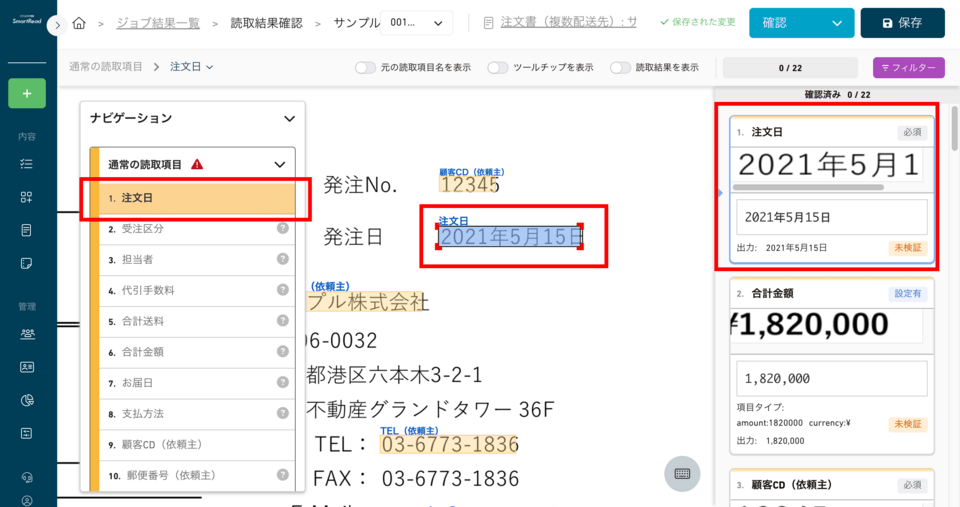The image size is (960, 507).
Task: Open the on-screen keyboard shortcut button
Action: coord(682,474)
